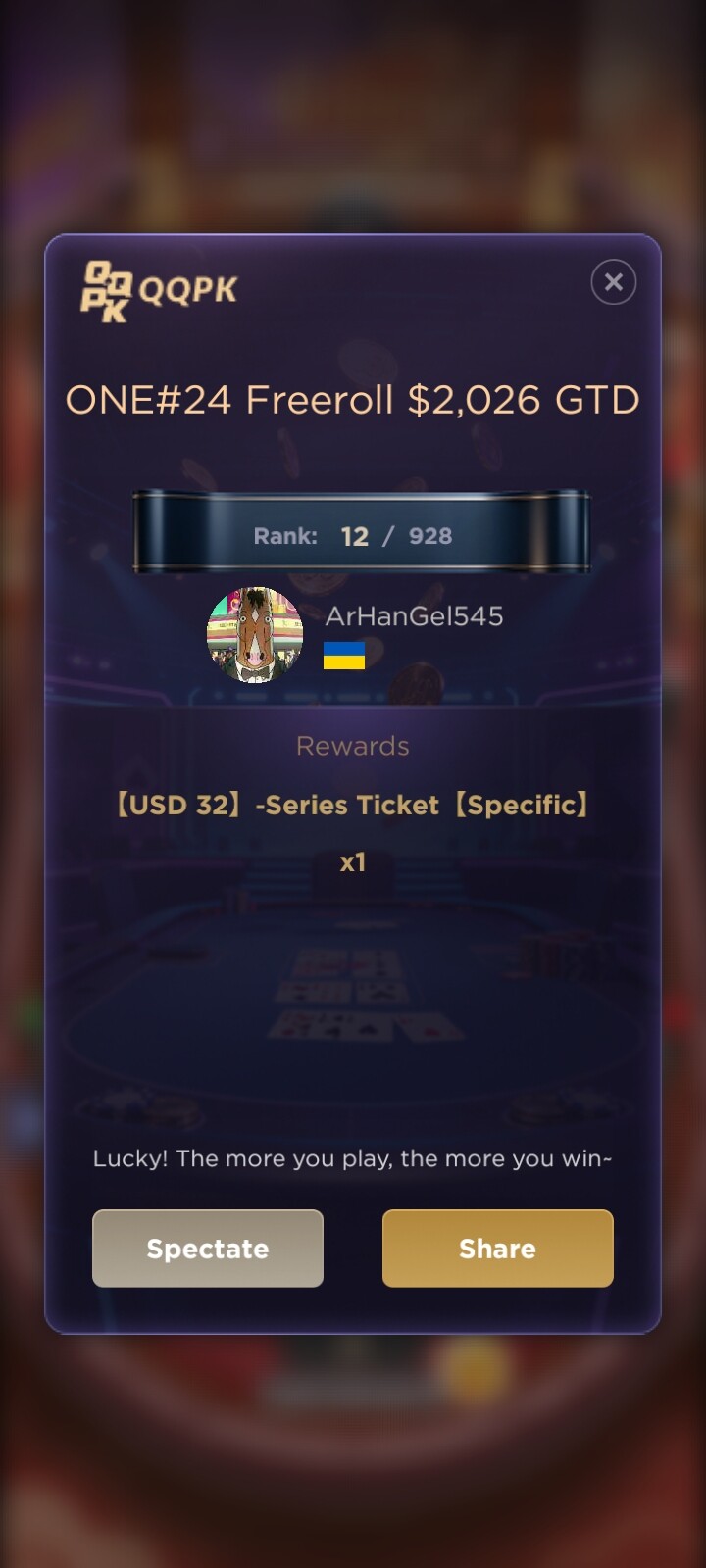
Task: Tap the blurred background above the popup
Action: (353, 118)
